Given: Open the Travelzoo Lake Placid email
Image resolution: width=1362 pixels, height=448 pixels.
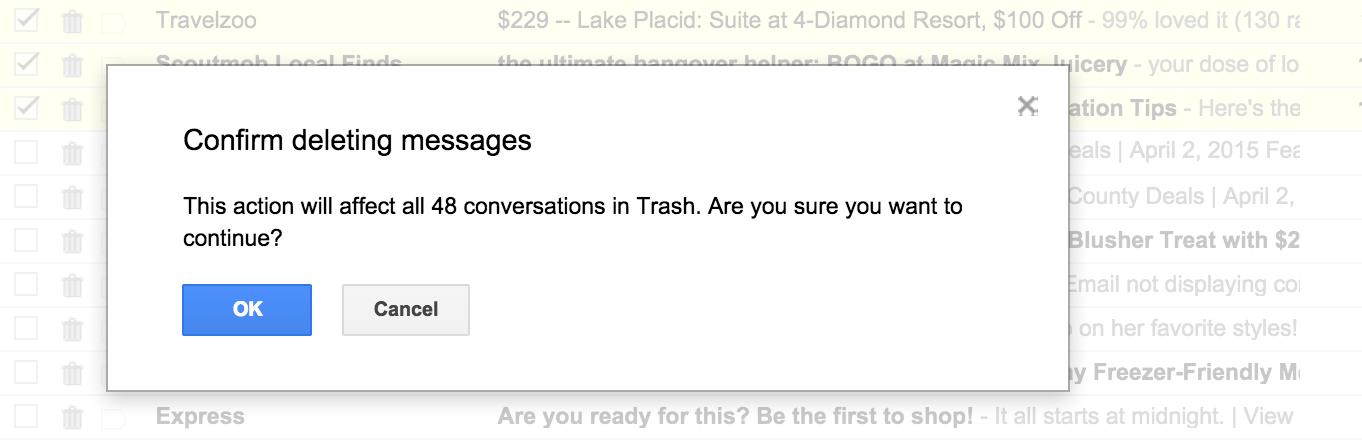Looking at the screenshot, I should pyautogui.click(x=800, y=20).
